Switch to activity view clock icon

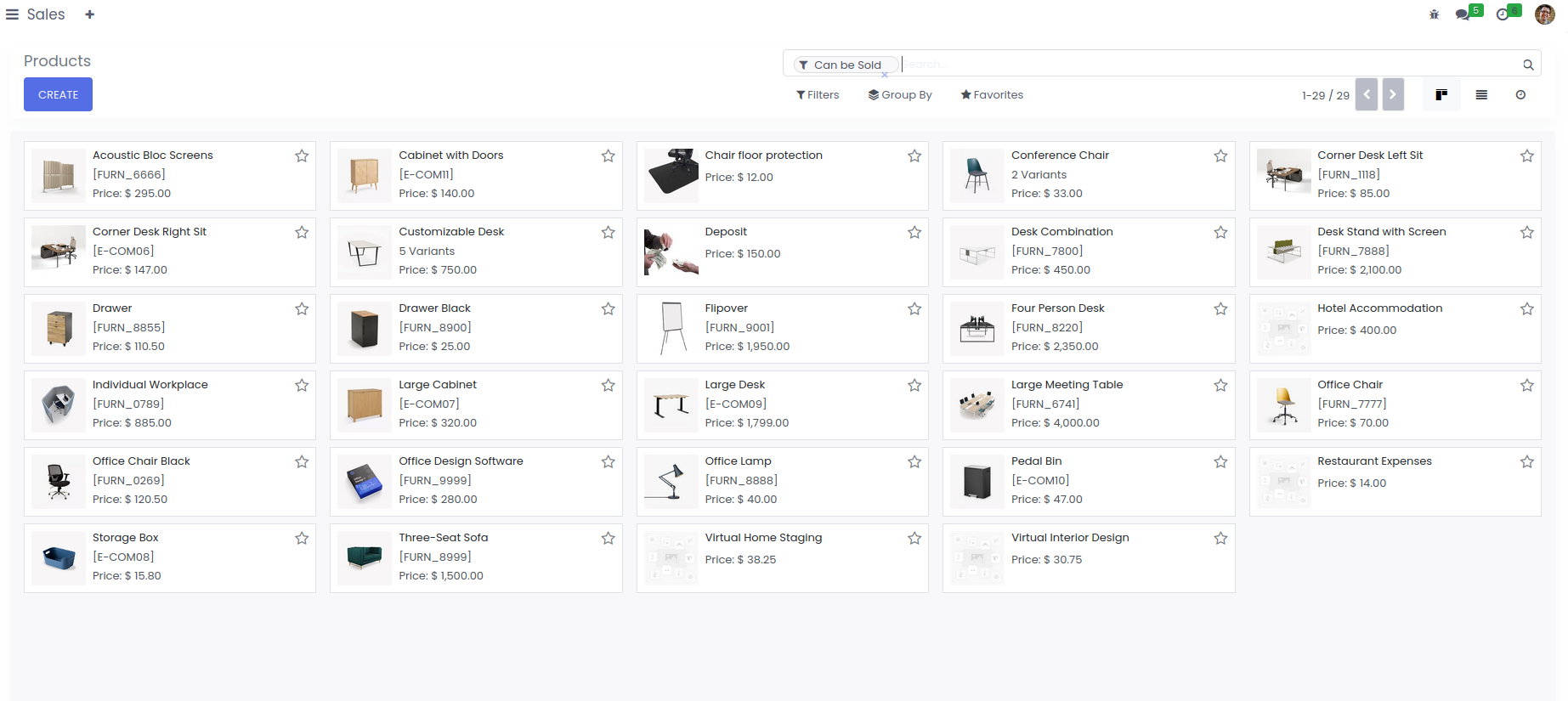click(x=1520, y=95)
